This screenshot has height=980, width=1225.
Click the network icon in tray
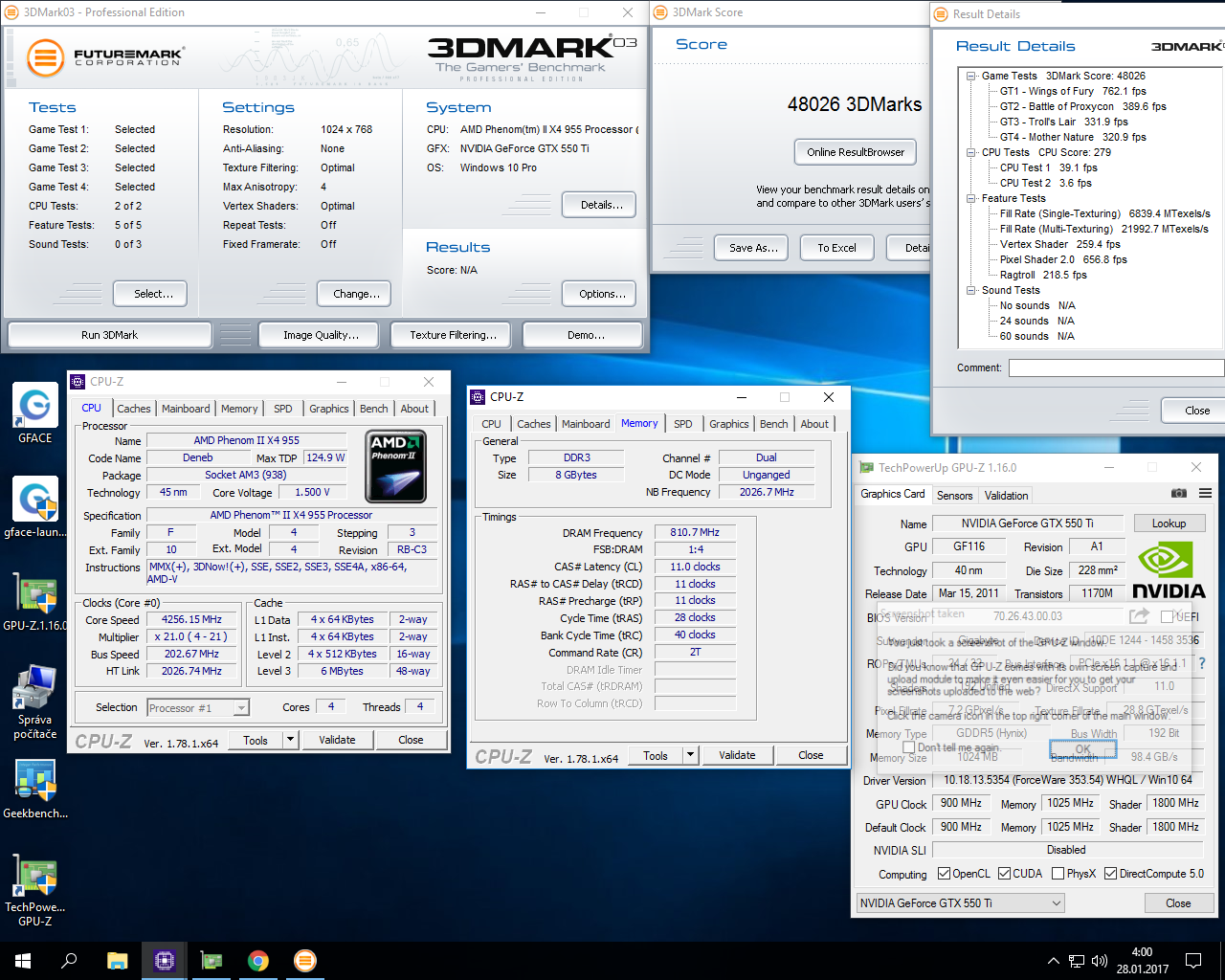[x=1077, y=961]
